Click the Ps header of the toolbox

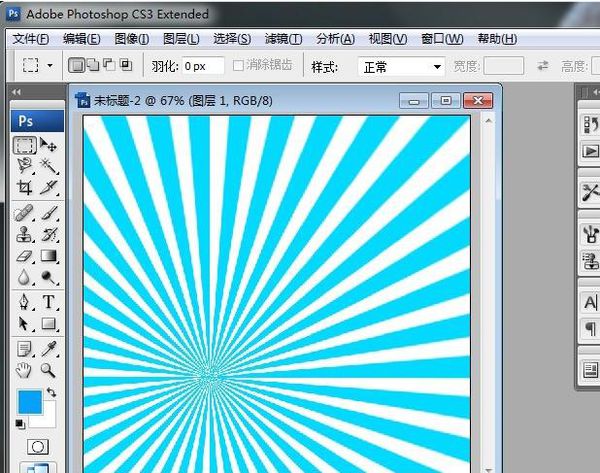[37, 121]
